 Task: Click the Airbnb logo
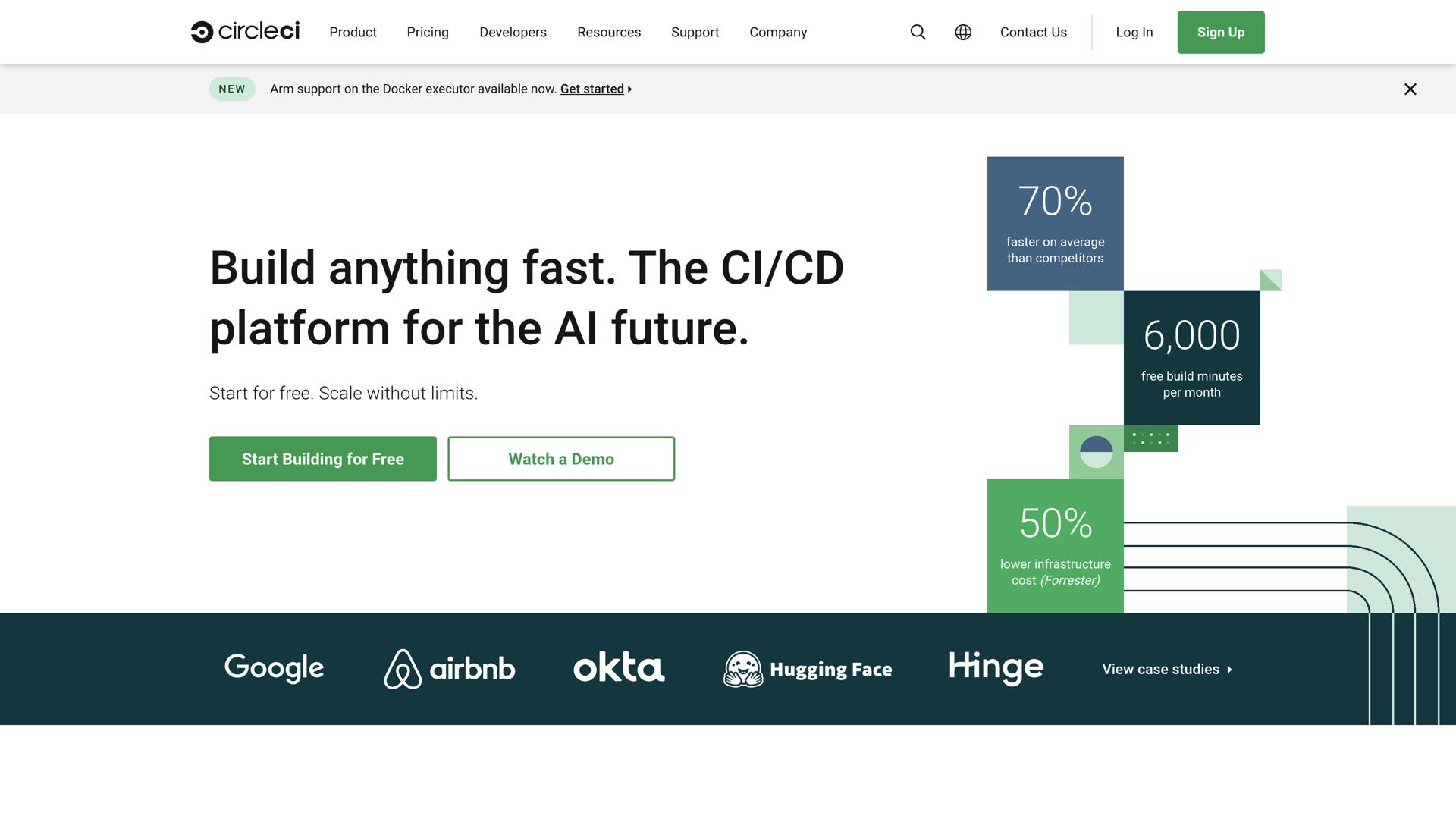click(x=449, y=668)
